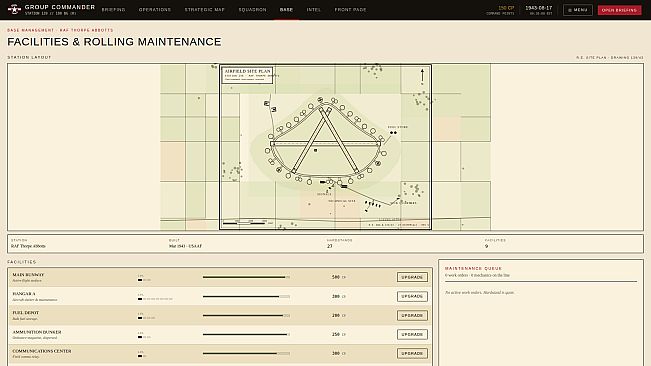Image resolution: width=651 pixels, height=366 pixels.
Task: Go to the Strategic Map tab
Action: click(205, 10)
